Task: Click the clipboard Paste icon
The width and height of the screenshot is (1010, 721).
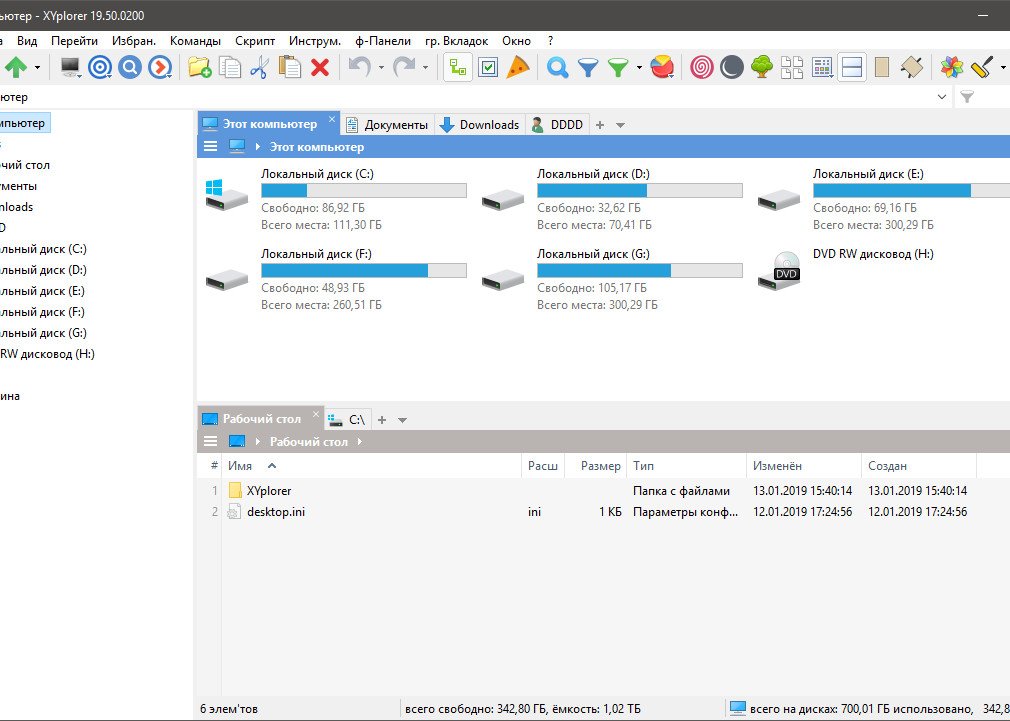Action: [290, 67]
